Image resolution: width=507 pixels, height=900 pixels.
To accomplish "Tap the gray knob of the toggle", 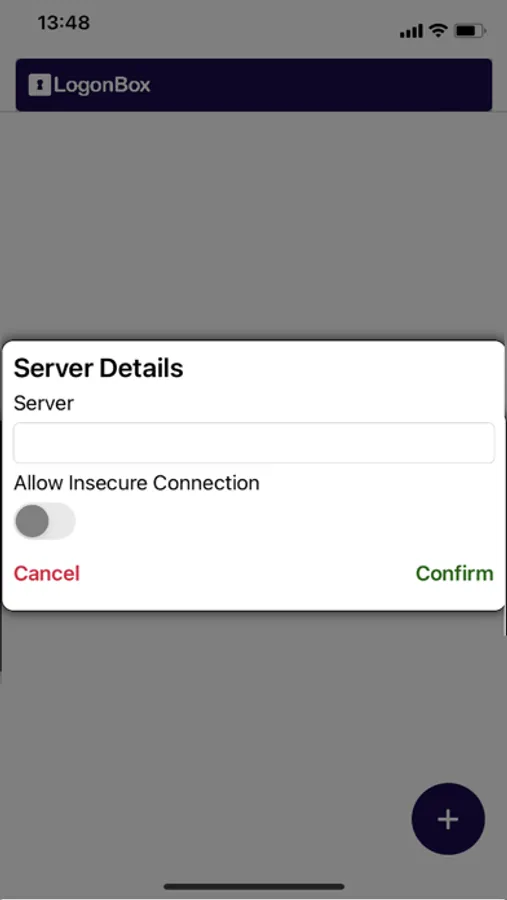I will [32, 521].
